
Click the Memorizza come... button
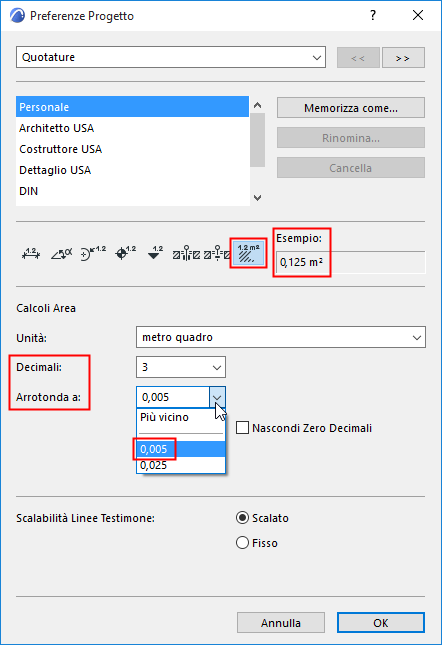[351, 108]
